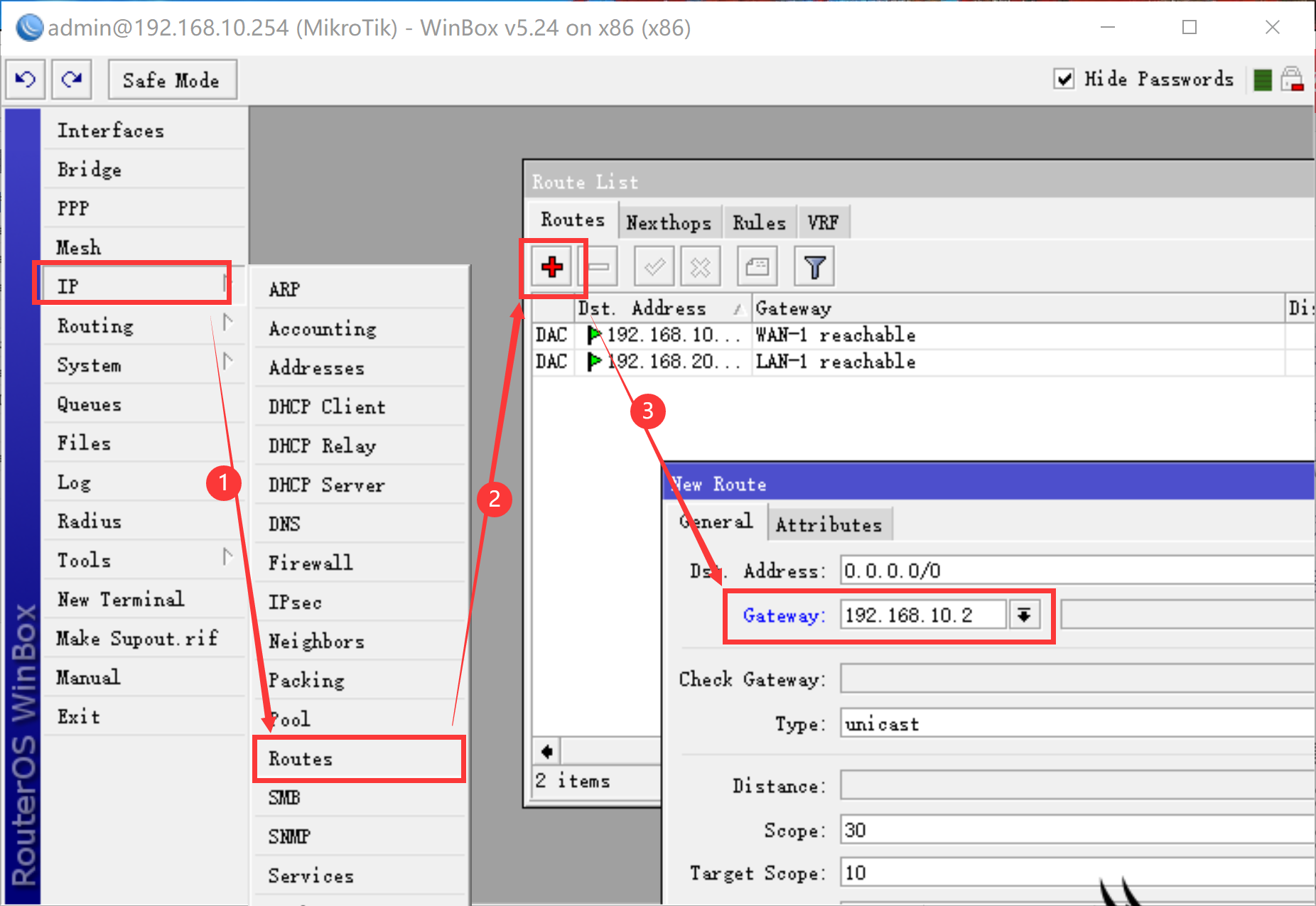Uncheck the Hide Passwords checkbox
Image resolution: width=1316 pixels, height=906 pixels.
tap(1064, 79)
